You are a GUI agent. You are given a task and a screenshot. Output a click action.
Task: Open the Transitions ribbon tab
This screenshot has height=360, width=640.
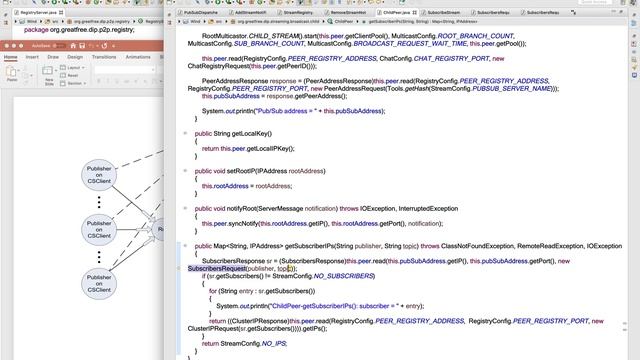(104, 57)
